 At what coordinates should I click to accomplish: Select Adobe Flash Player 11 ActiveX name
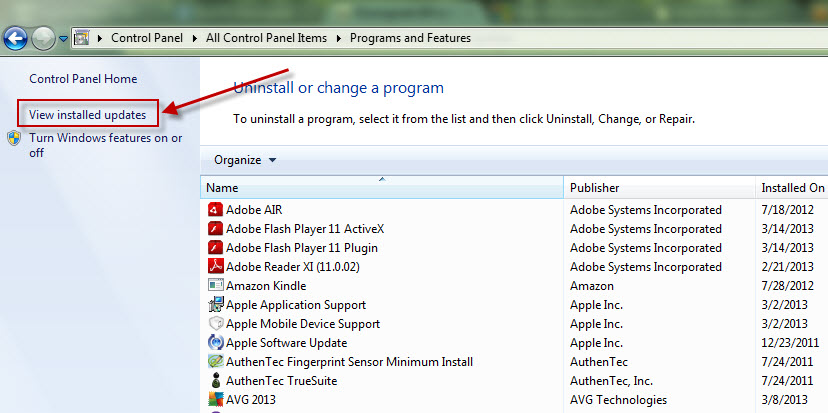pyautogui.click(x=305, y=229)
